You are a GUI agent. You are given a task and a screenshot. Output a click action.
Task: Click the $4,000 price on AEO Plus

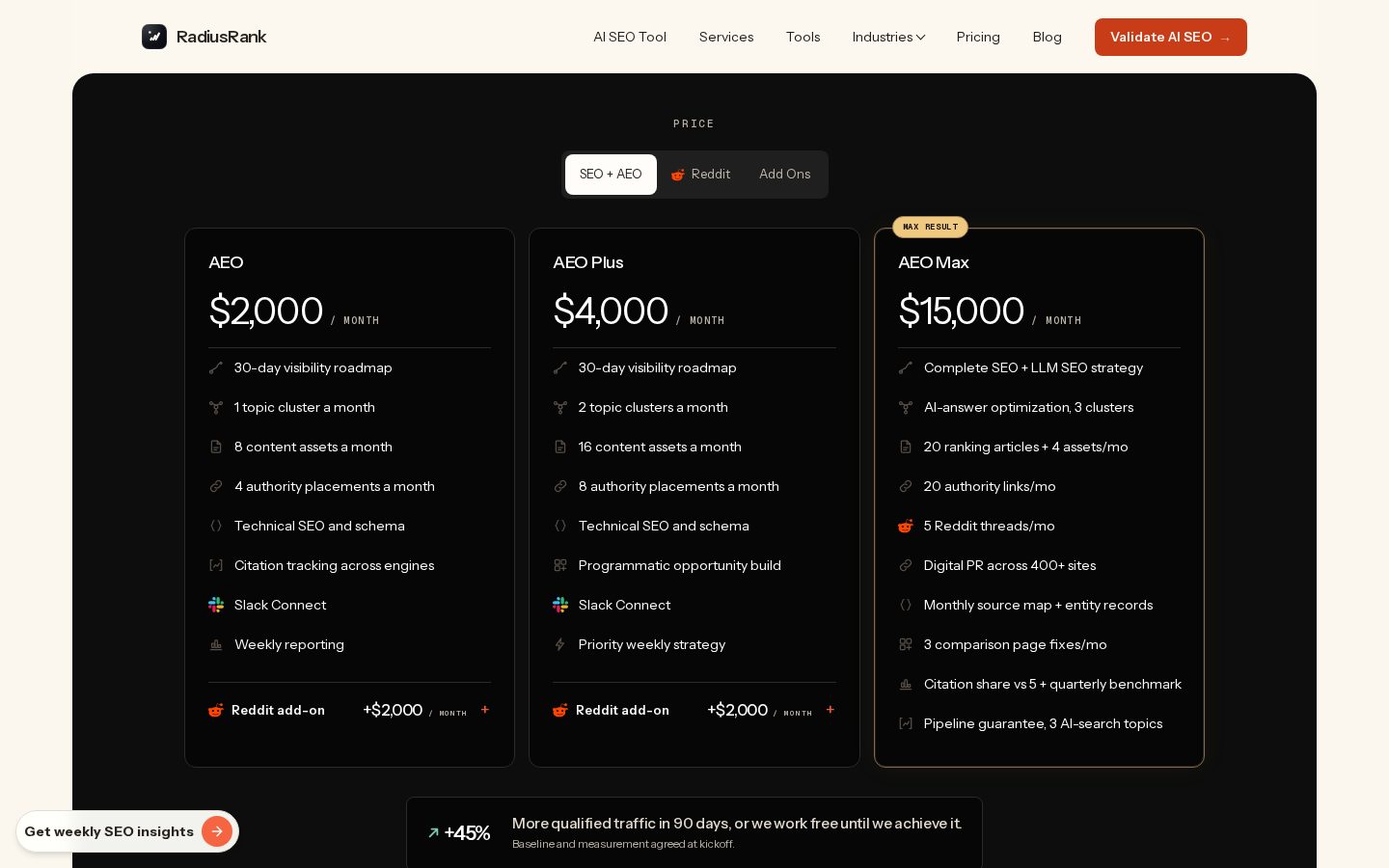coord(611,311)
